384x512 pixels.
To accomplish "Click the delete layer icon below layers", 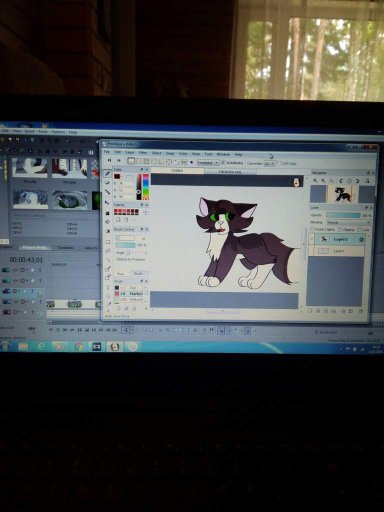I will (x=360, y=311).
